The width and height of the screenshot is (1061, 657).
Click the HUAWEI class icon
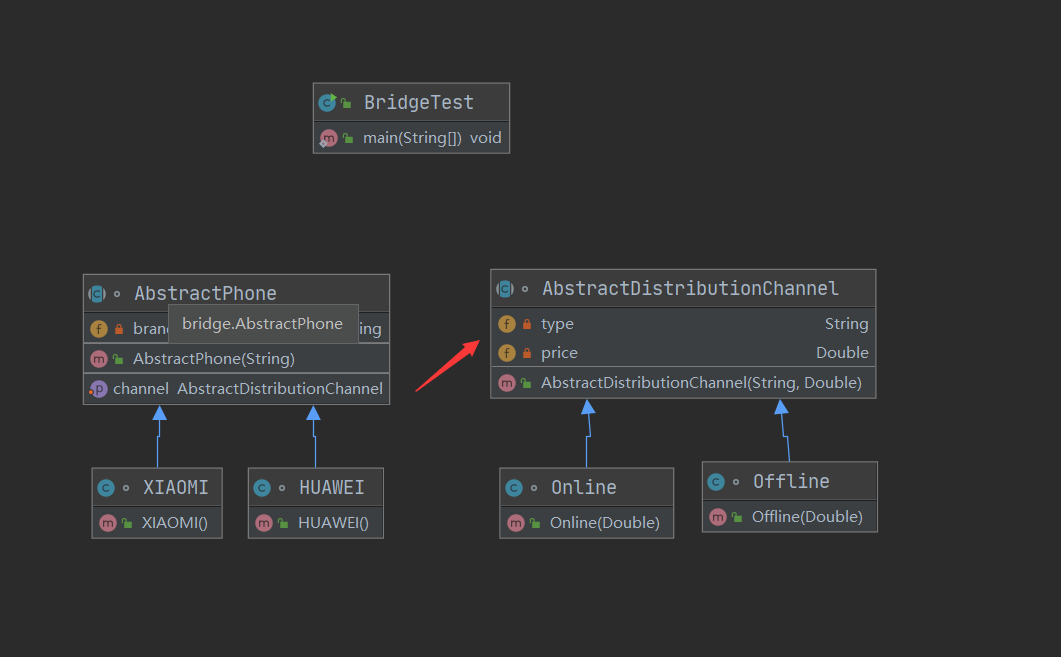coord(263,488)
